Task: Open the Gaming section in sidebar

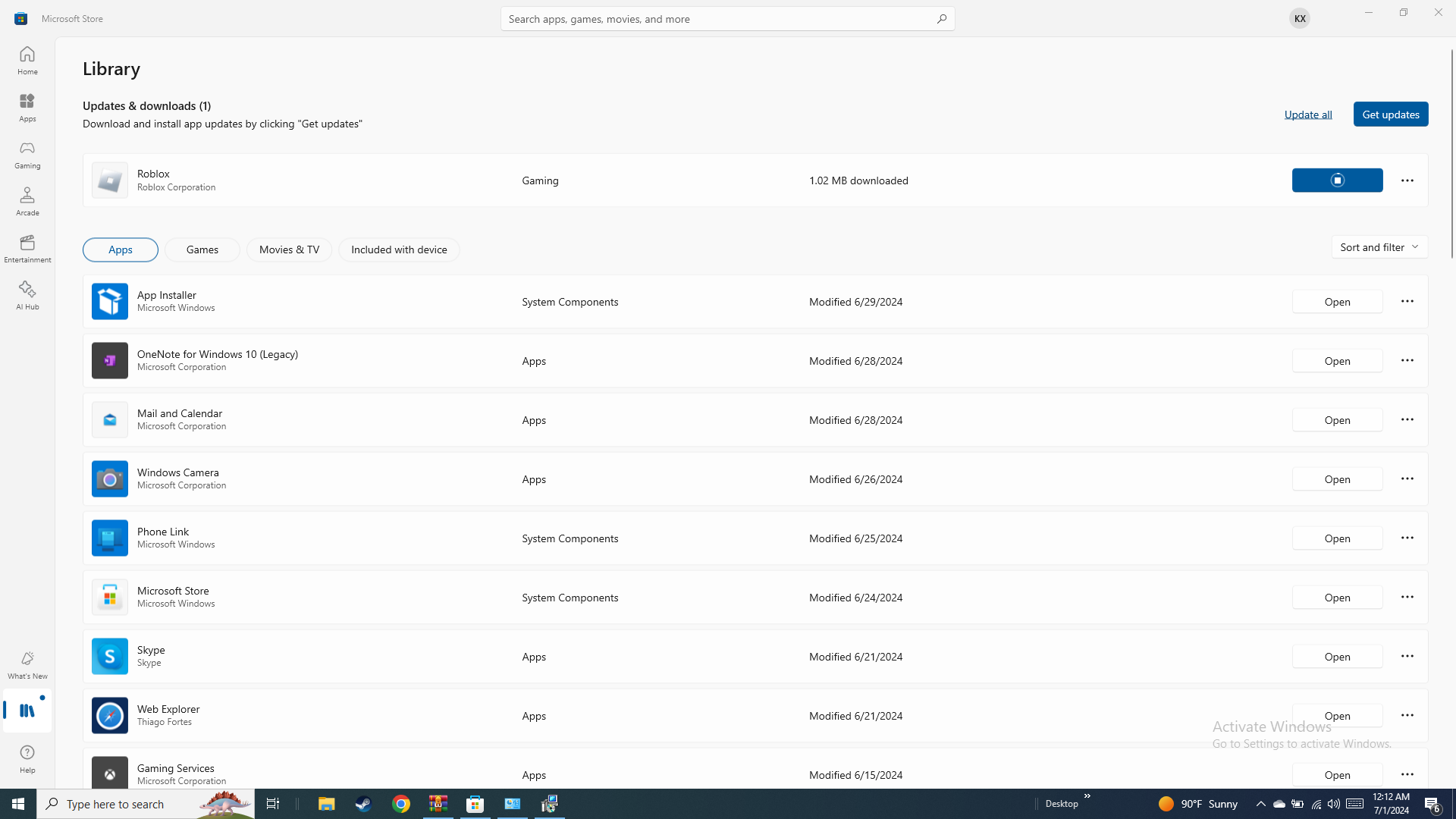Action: 27,154
